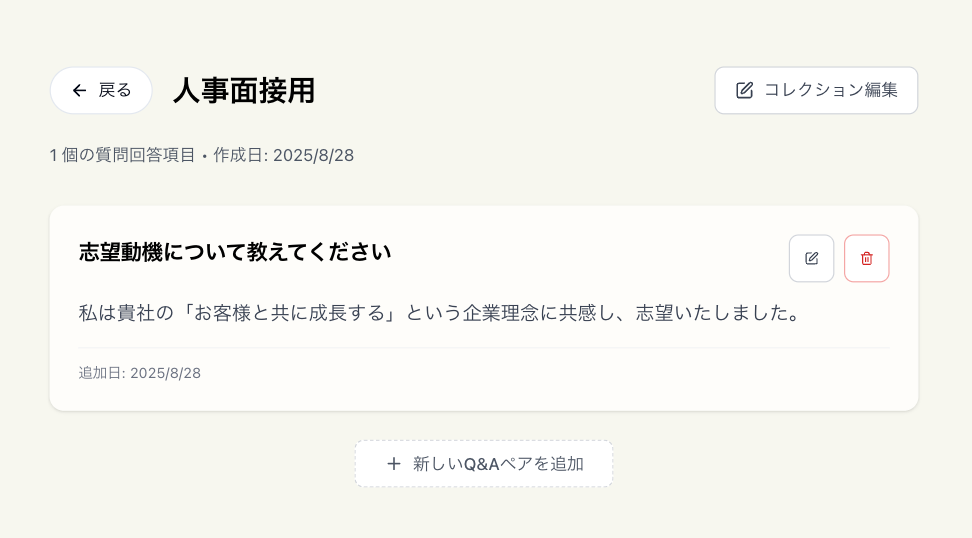Open コレクション編集 via its text label
The image size is (972, 538).
click(x=830, y=90)
